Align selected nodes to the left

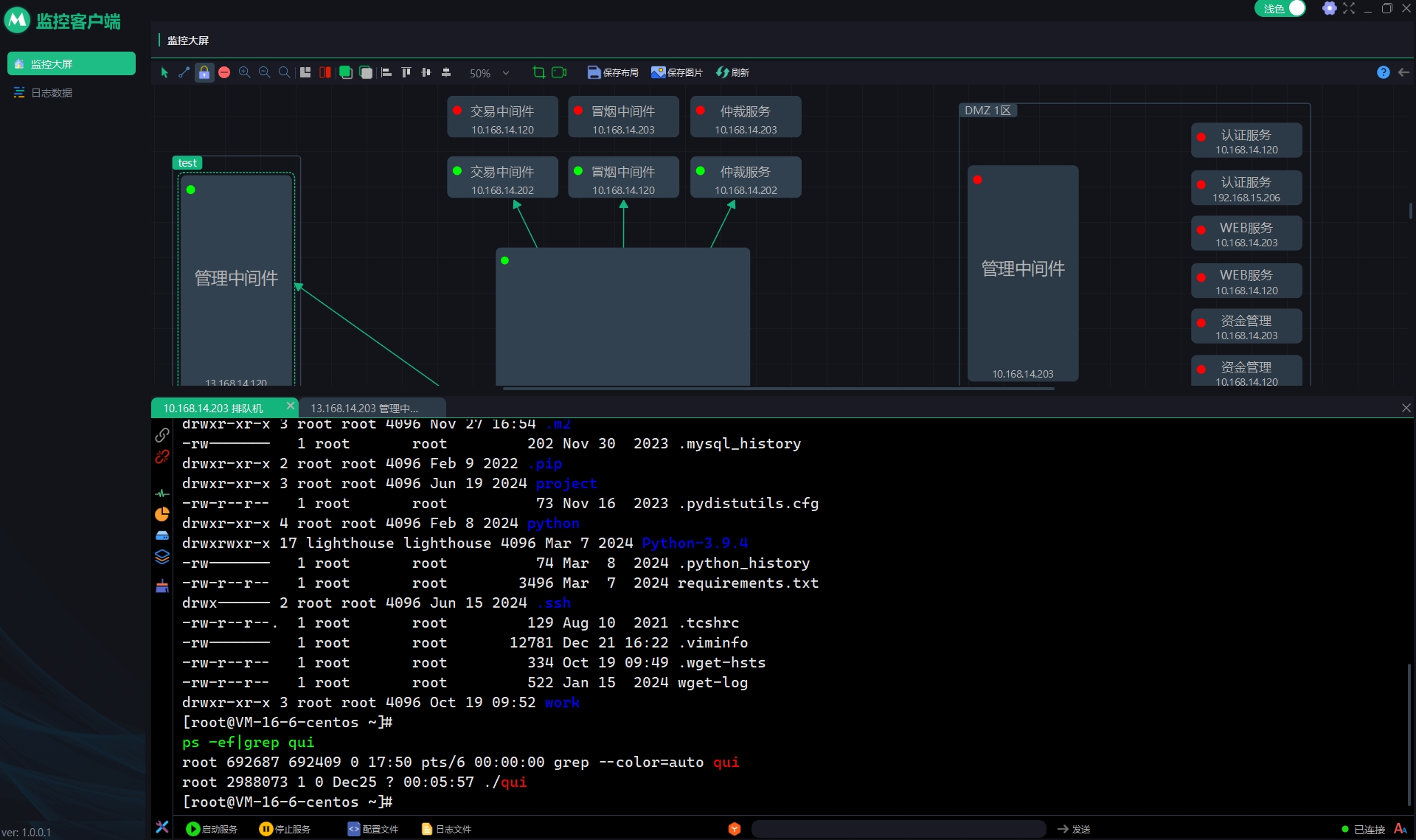(386, 72)
